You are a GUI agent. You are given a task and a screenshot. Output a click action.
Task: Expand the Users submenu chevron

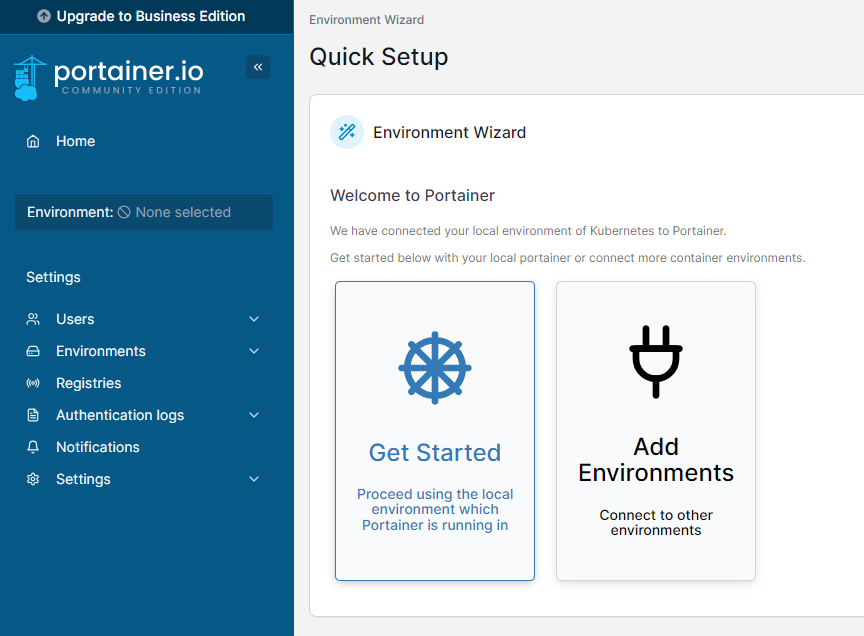[x=254, y=319]
